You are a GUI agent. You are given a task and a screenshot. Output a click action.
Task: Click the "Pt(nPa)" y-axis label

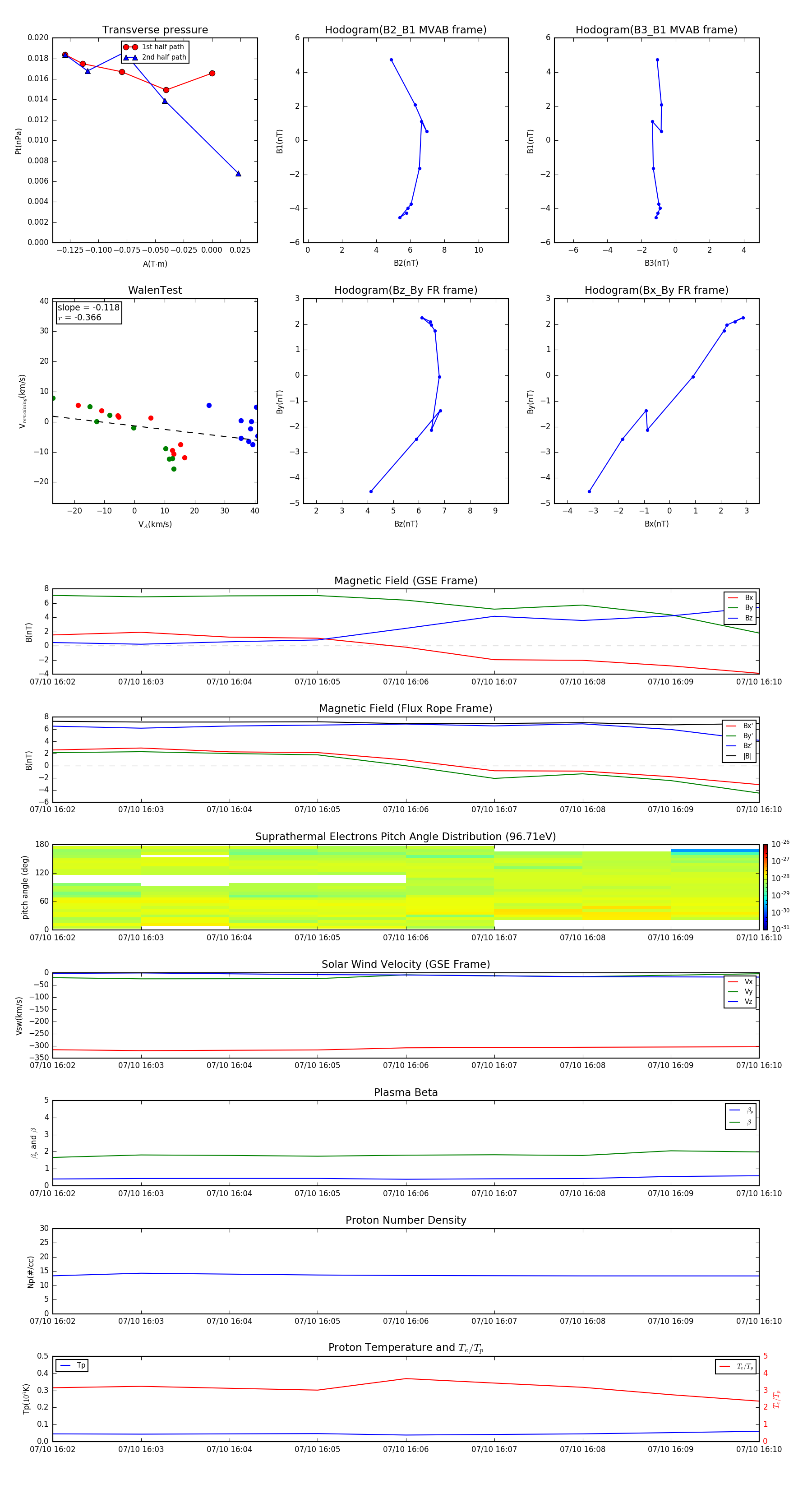click(x=18, y=140)
